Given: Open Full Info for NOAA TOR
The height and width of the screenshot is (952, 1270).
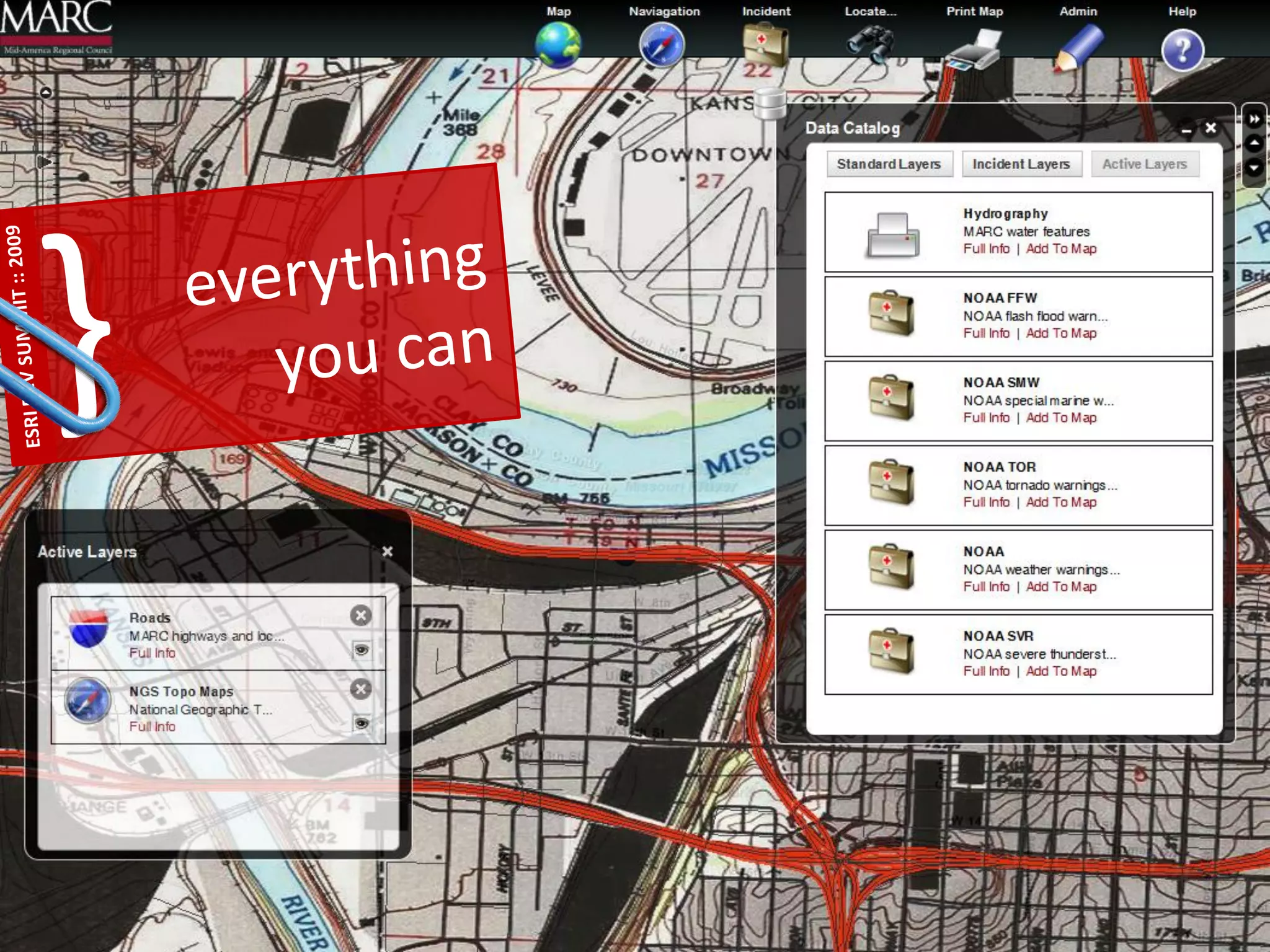Looking at the screenshot, I should tap(986, 502).
